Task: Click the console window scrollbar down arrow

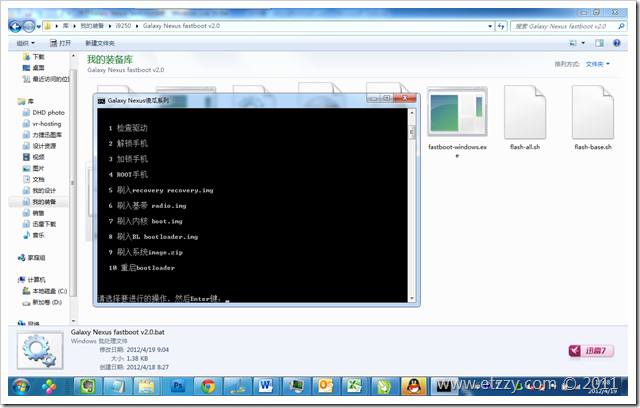Action: click(x=412, y=298)
